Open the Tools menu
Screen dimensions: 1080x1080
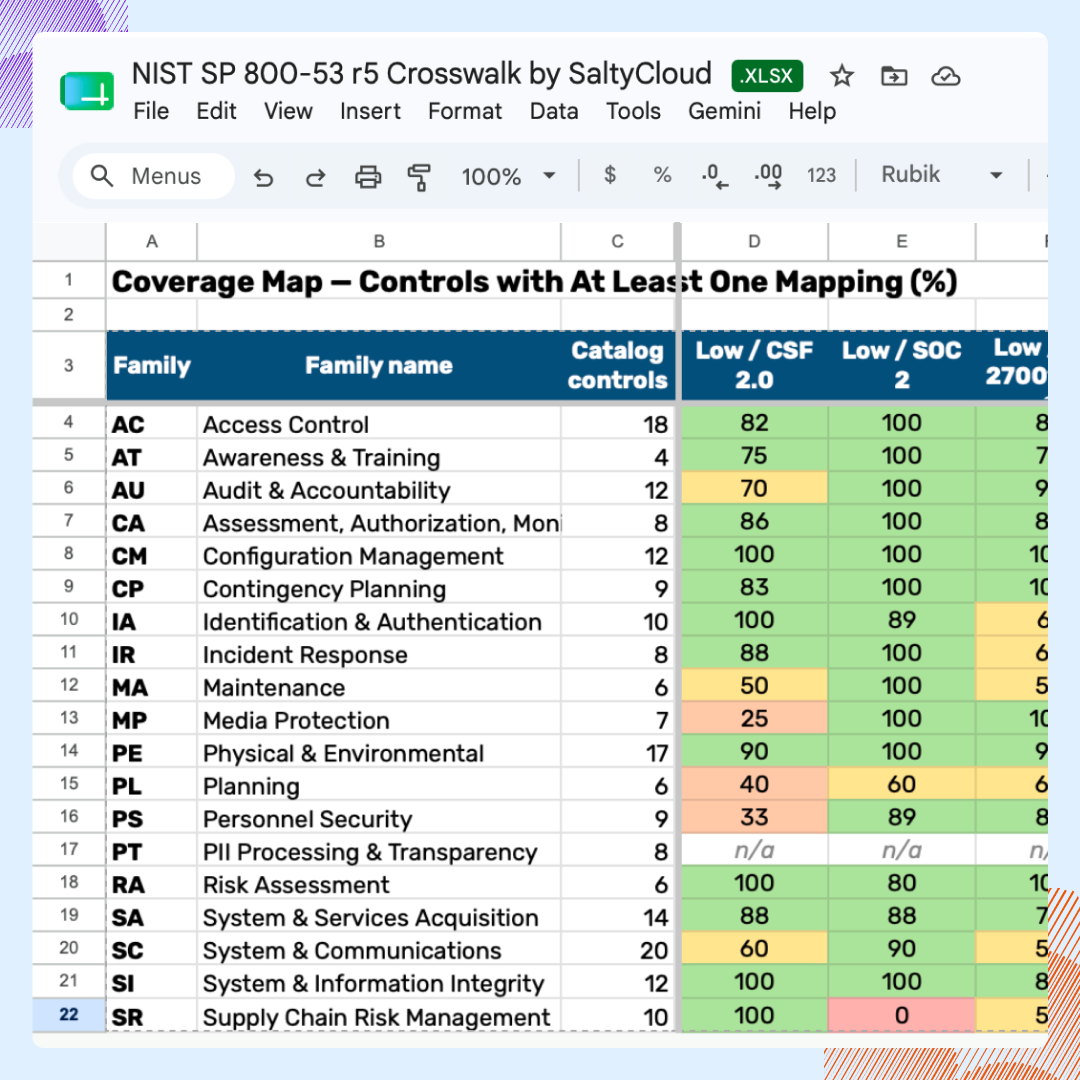(x=633, y=111)
